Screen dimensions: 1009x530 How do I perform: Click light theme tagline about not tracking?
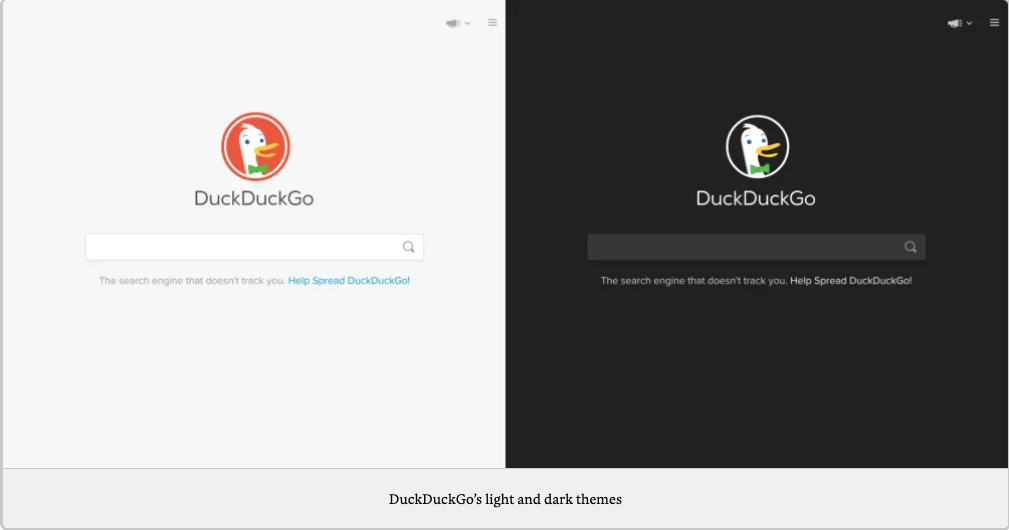tap(192, 280)
